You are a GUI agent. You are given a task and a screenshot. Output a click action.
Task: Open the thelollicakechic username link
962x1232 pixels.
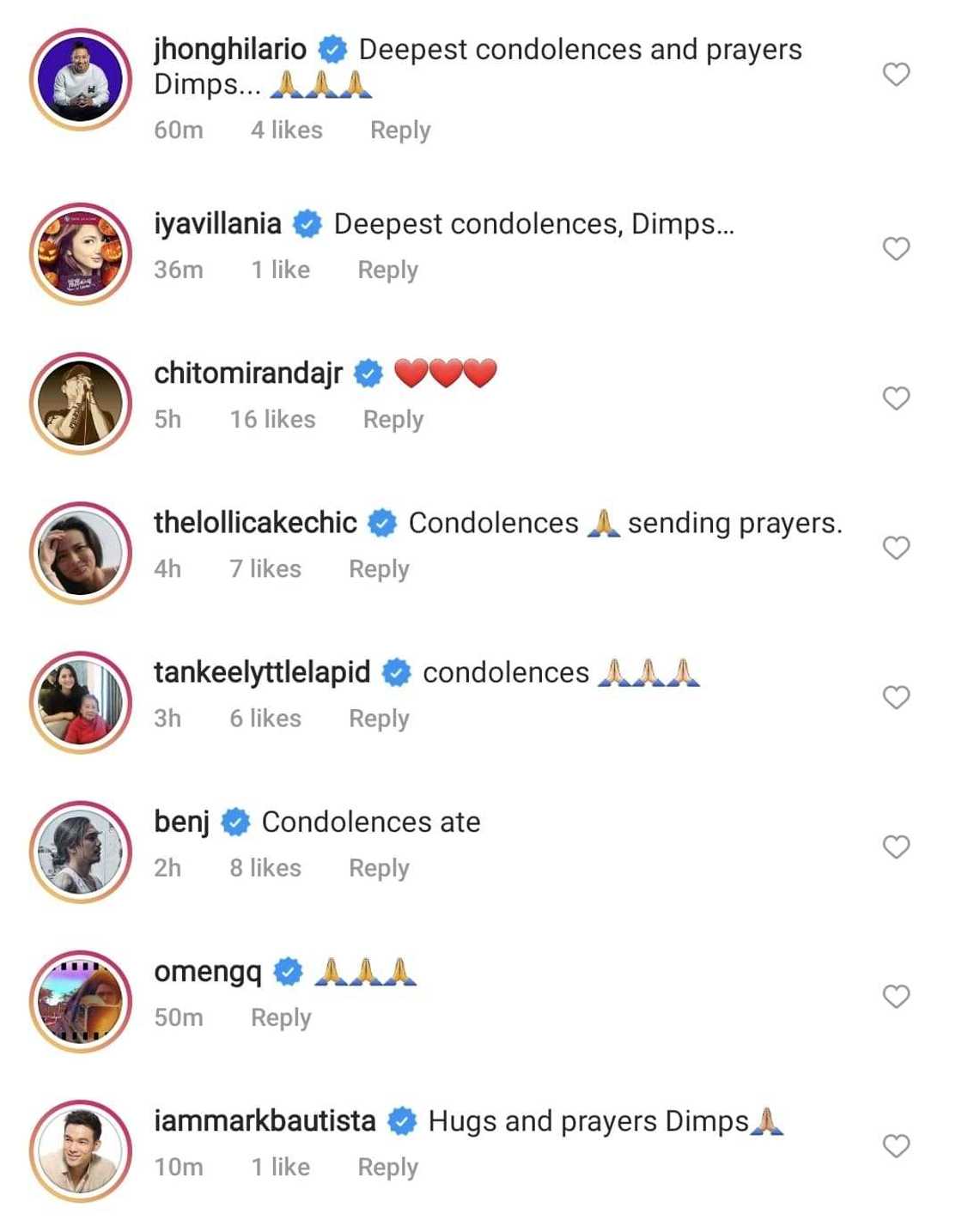coord(255,523)
